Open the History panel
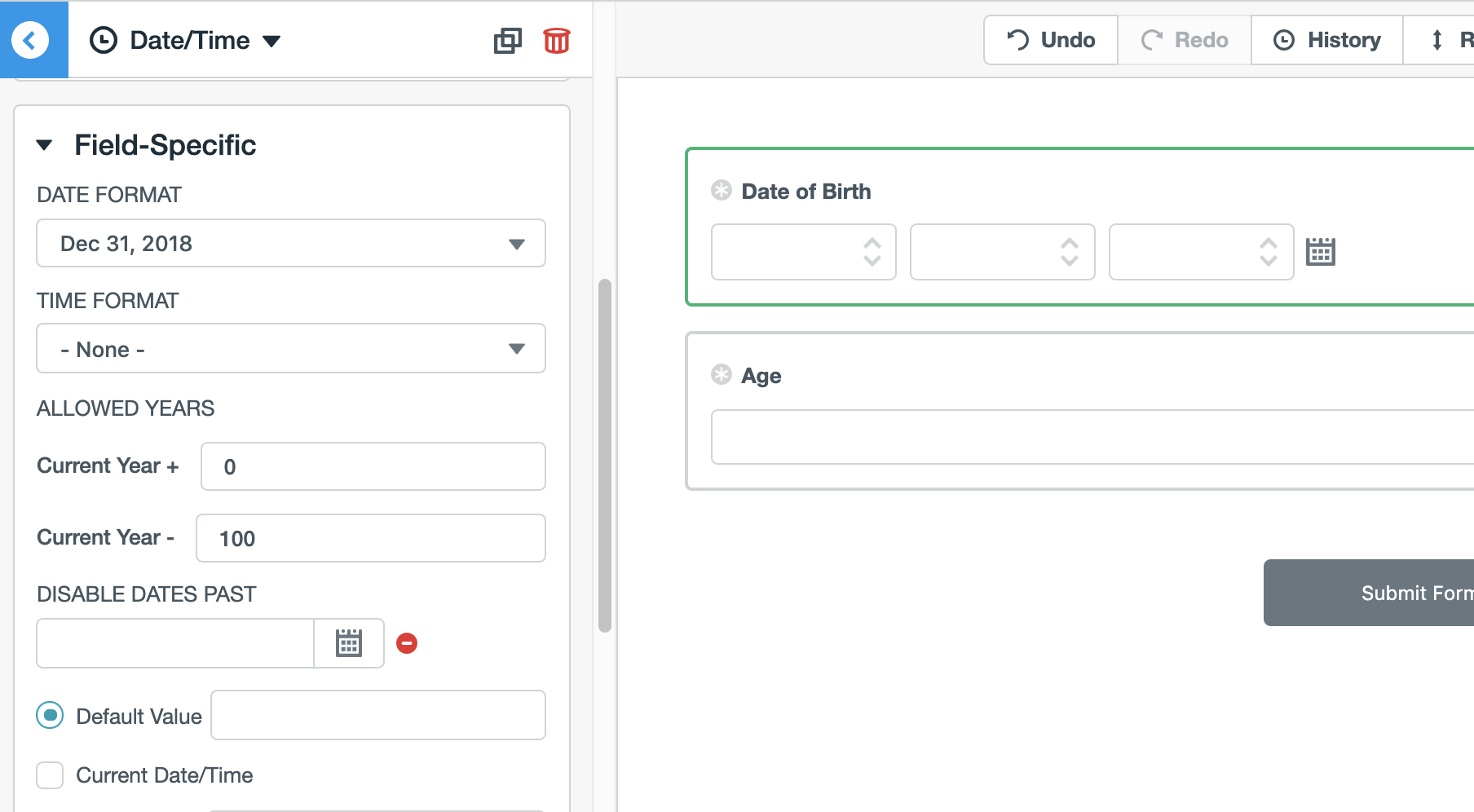The width and height of the screenshot is (1474, 812). (x=1326, y=39)
